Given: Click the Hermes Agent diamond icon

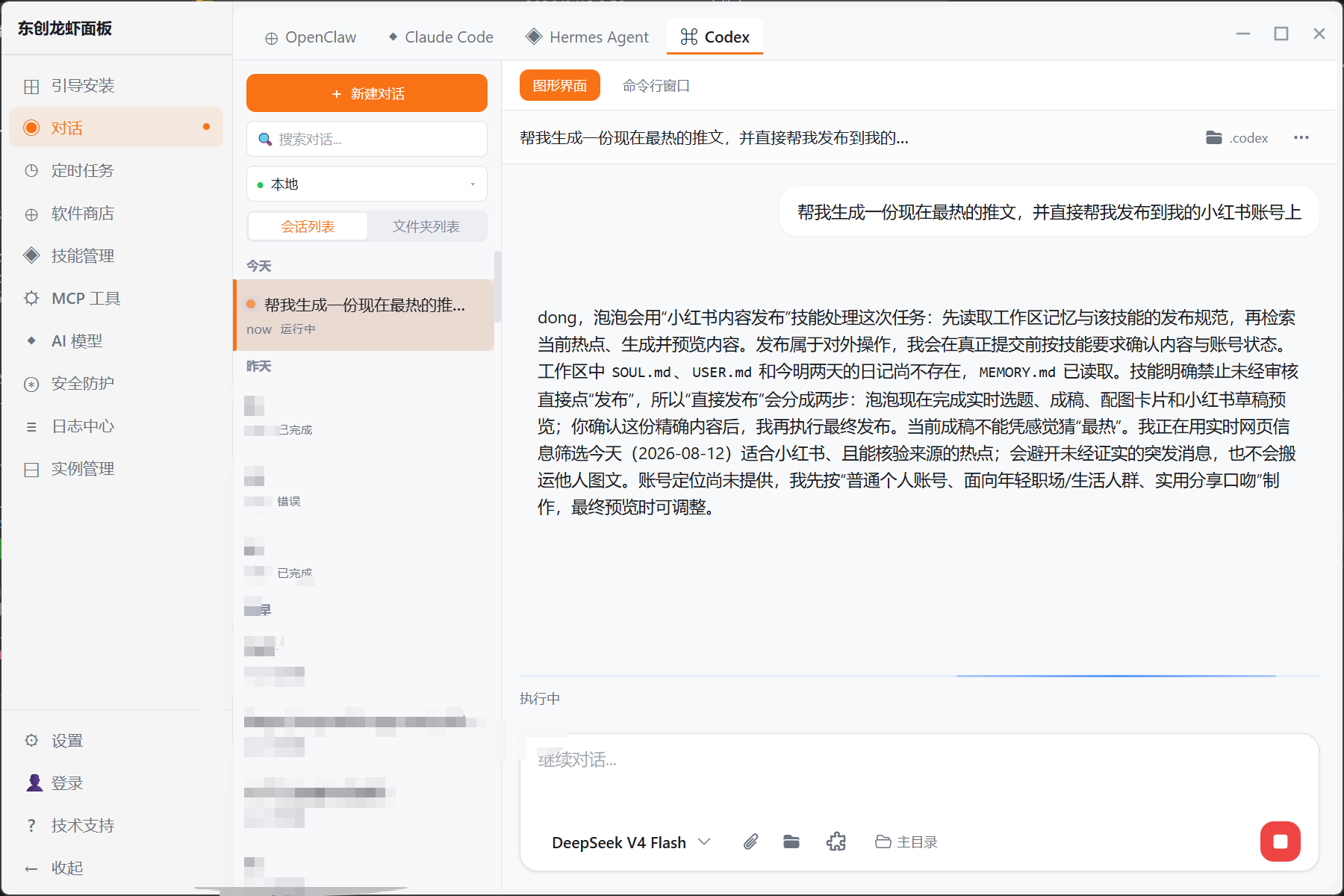Looking at the screenshot, I should tap(534, 37).
